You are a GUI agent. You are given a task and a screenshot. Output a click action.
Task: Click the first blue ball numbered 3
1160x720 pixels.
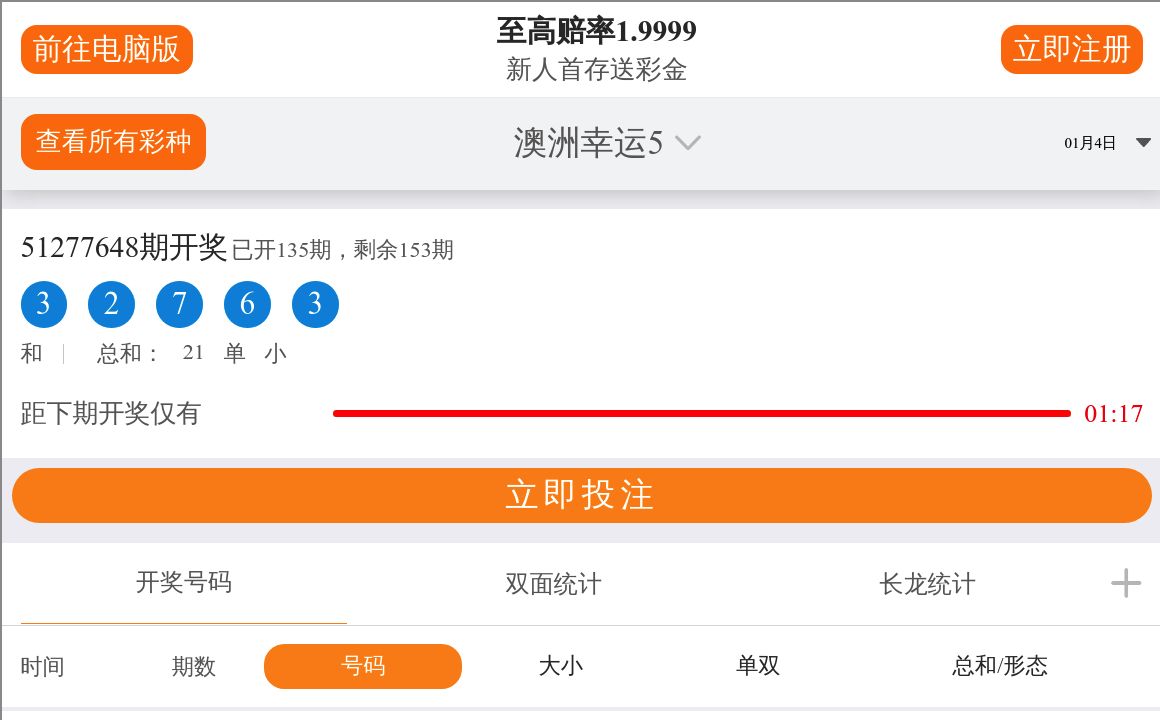[x=43, y=305]
